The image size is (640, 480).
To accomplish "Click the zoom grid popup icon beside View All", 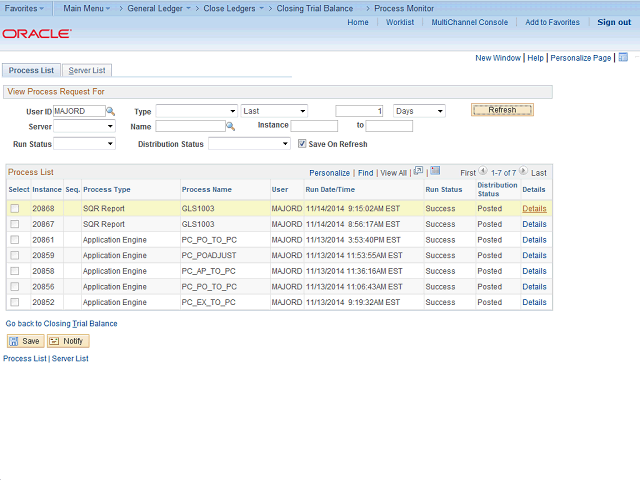I will [418, 171].
